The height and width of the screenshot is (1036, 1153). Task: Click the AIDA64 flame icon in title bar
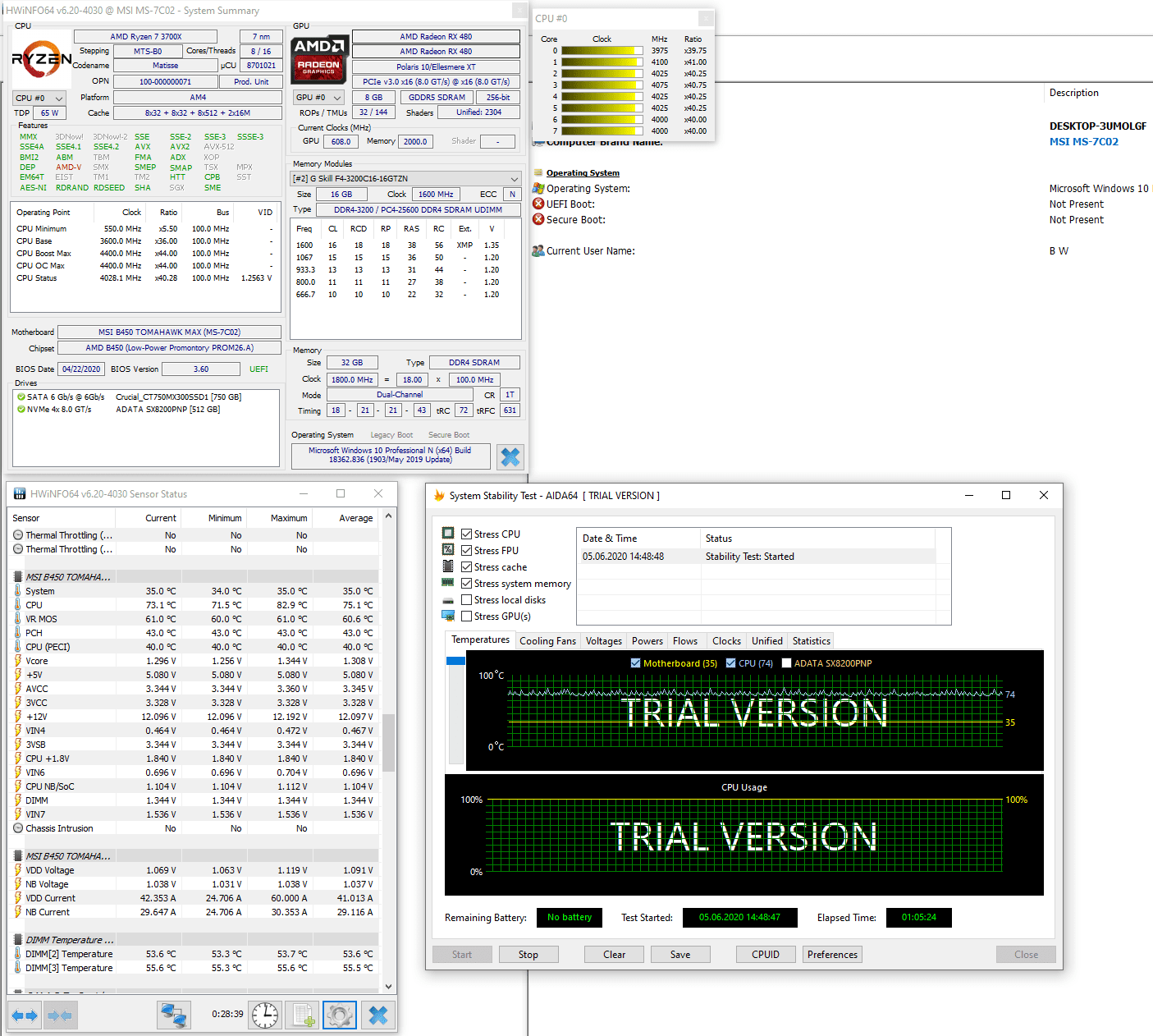[x=439, y=495]
